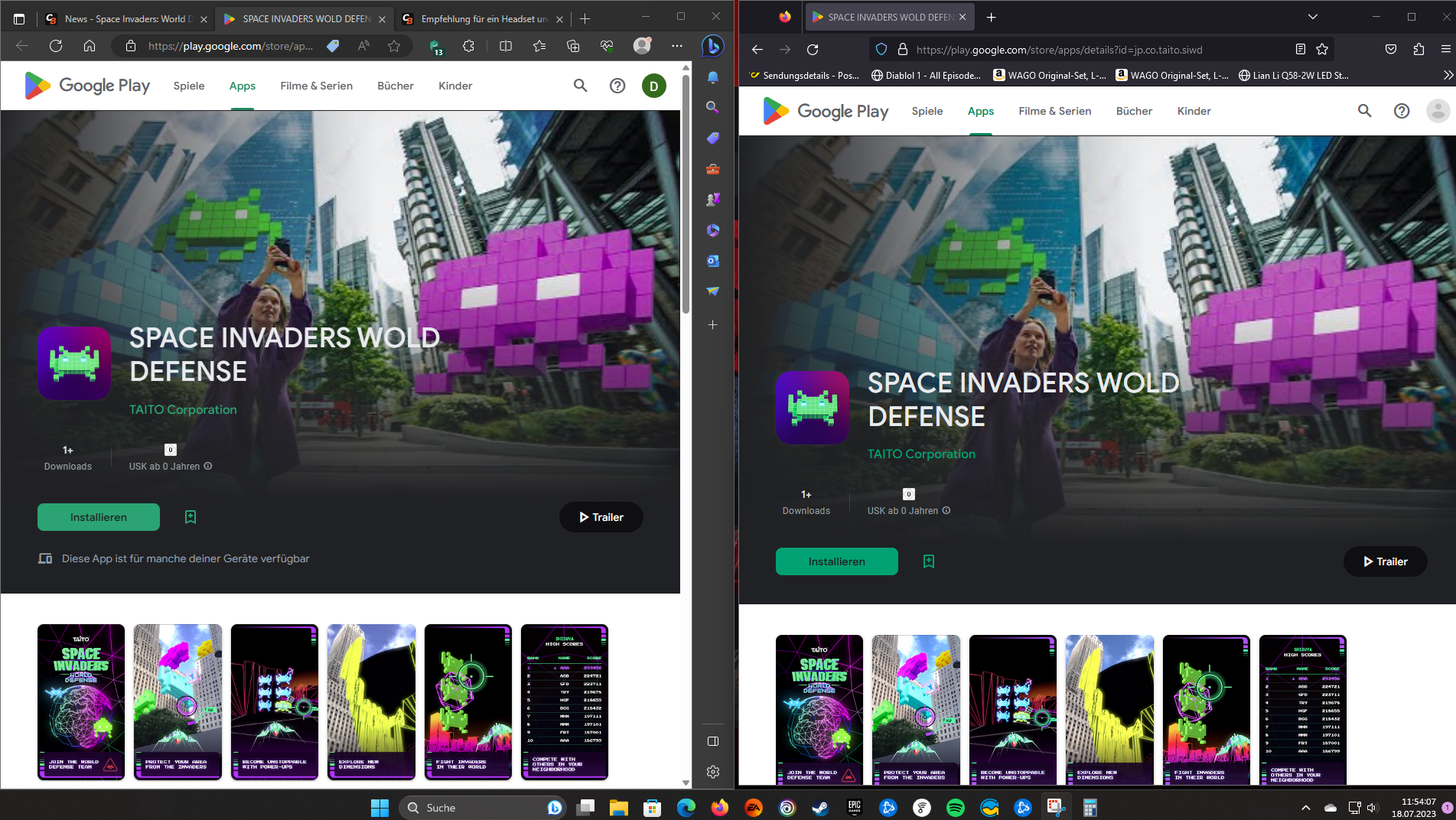
Task: Open Edge Extensions puzzle icon
Action: click(x=469, y=46)
